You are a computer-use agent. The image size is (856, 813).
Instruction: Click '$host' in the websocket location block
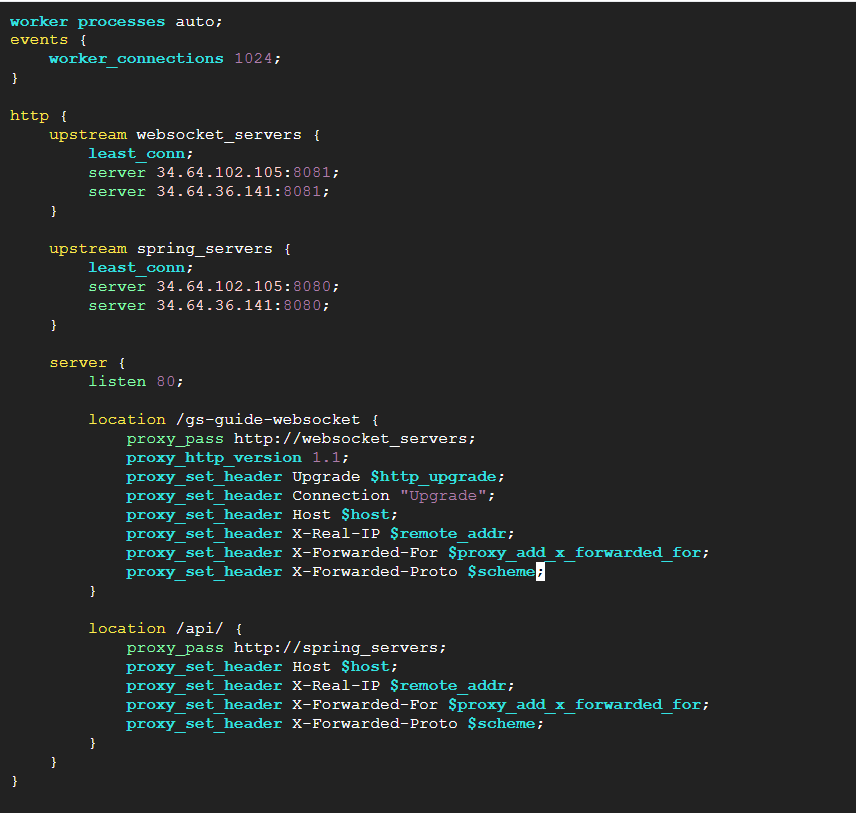tap(365, 515)
